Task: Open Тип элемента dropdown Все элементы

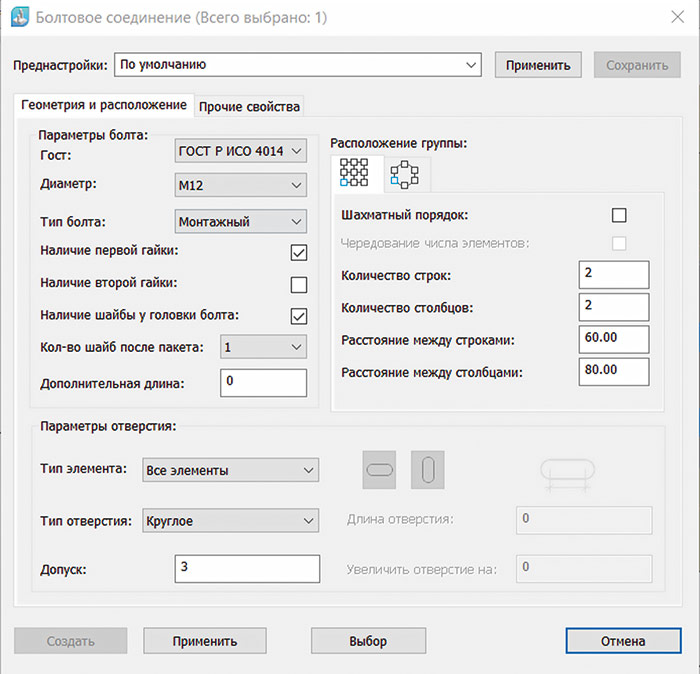Action: [x=230, y=470]
